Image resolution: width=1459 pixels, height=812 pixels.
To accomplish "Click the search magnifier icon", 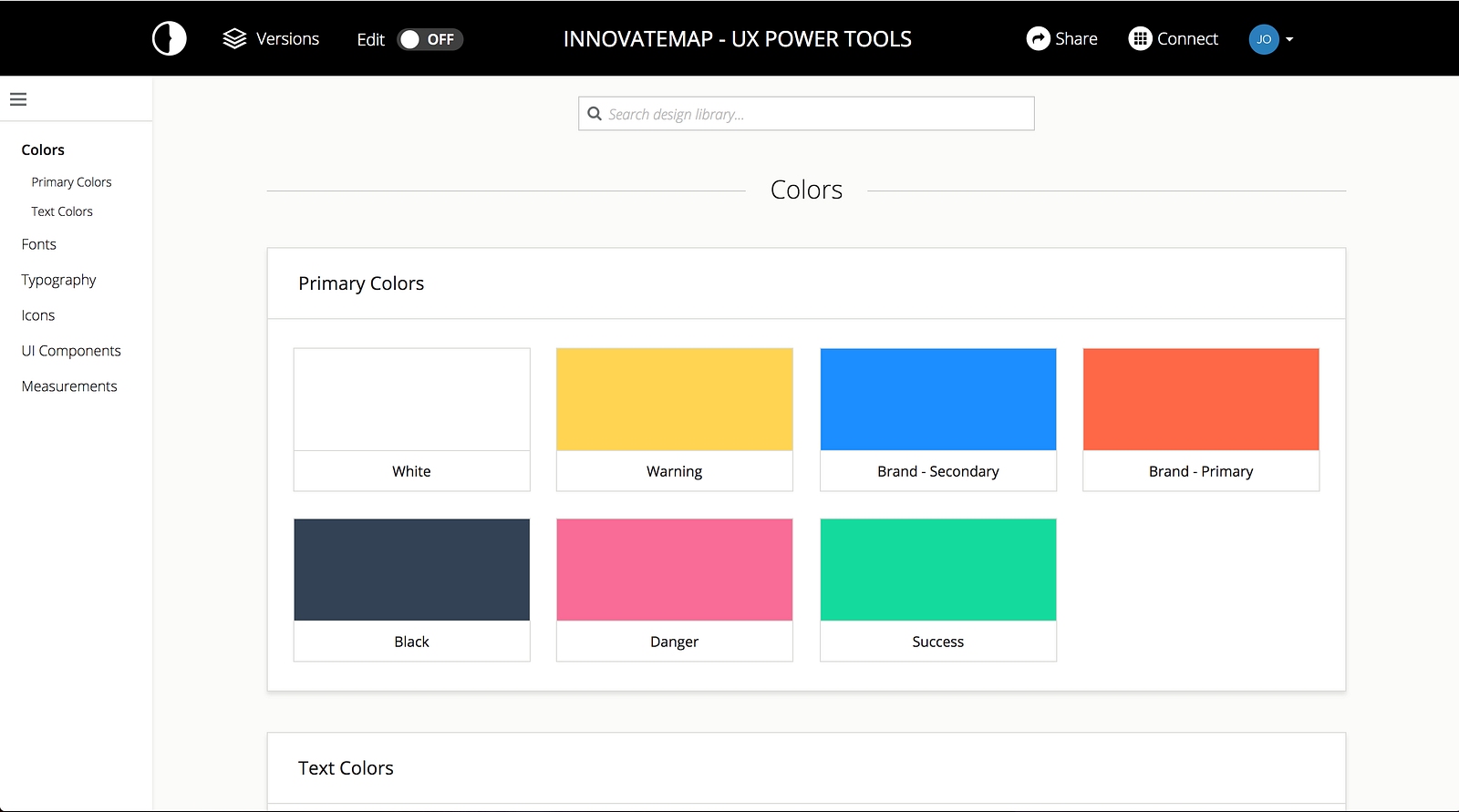I will pos(595,114).
